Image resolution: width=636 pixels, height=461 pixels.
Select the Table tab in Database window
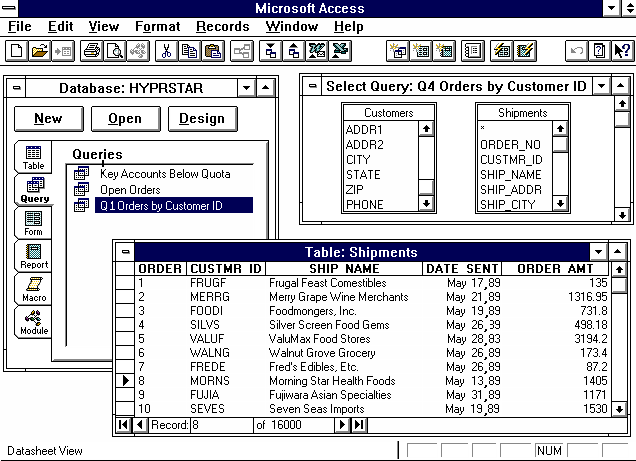pyautogui.click(x=33, y=158)
